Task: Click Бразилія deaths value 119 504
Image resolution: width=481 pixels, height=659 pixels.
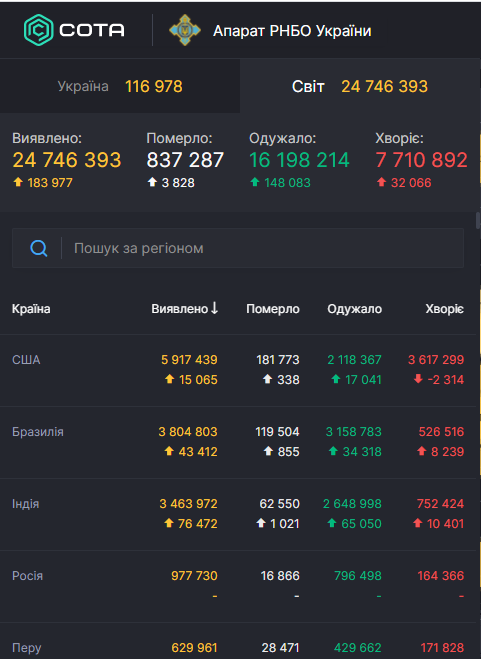Action: click(278, 432)
